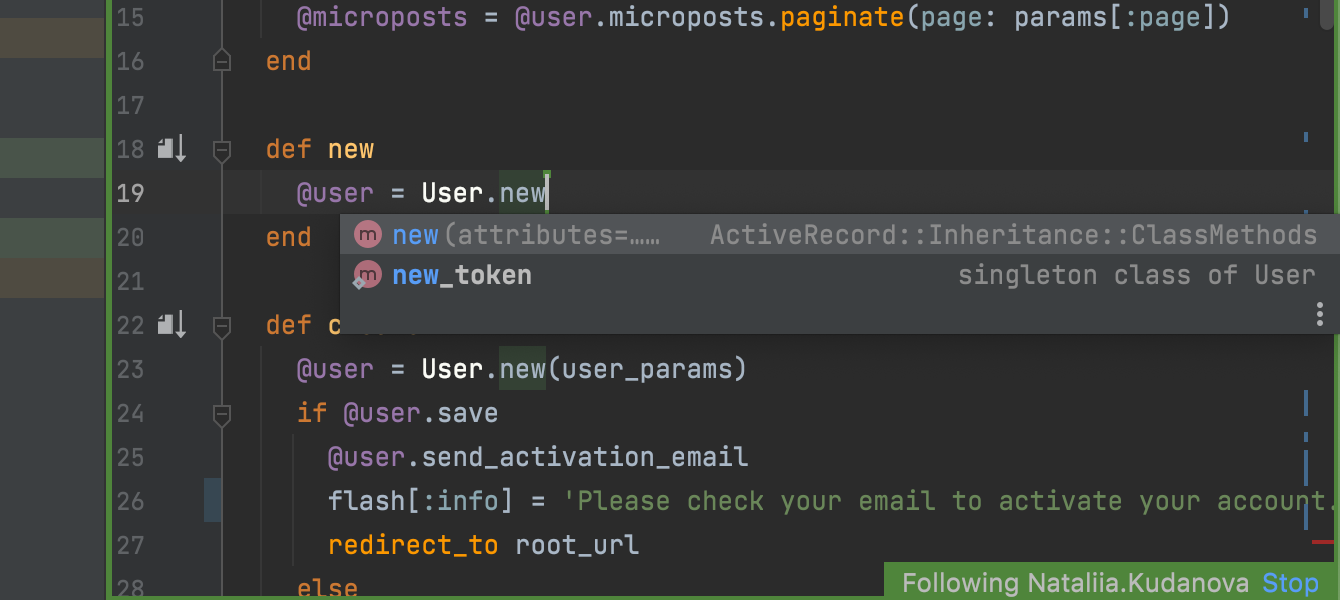Click the Following Nataliia.Kudanova label
The image size is (1340, 600).
[1075, 583]
